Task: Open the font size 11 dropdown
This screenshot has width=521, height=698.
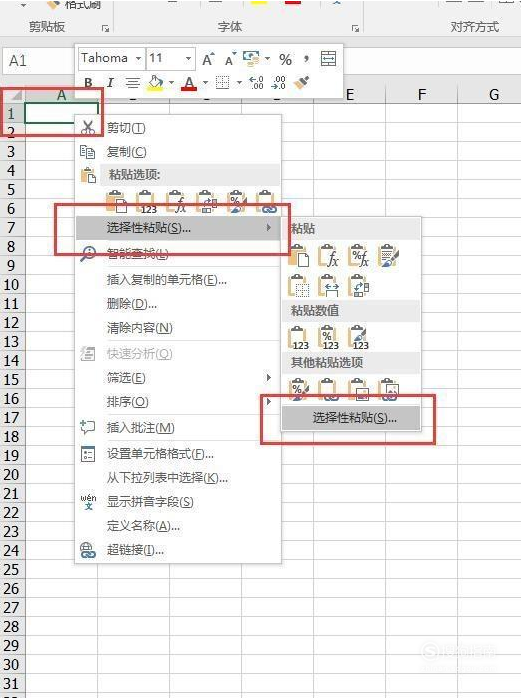Action: (x=188, y=58)
